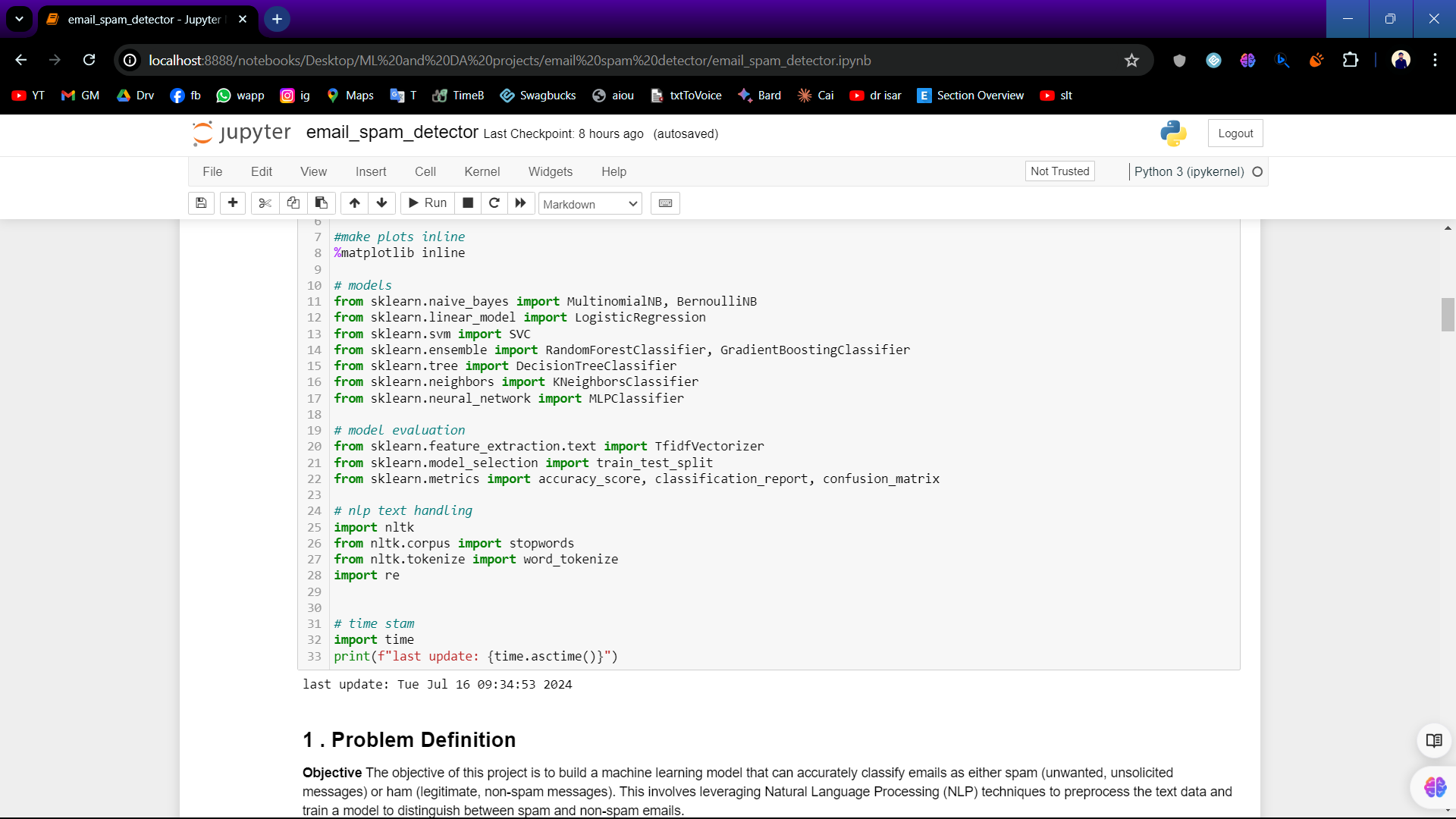Open the Chrome three-dot menu
Screen dimensions: 1456x819
pyautogui.click(x=1435, y=60)
